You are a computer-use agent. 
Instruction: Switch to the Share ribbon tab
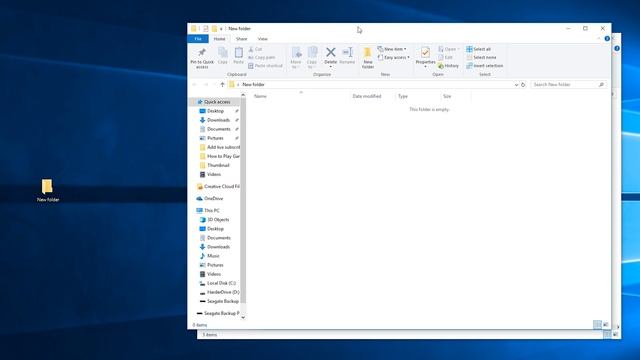tap(242, 39)
